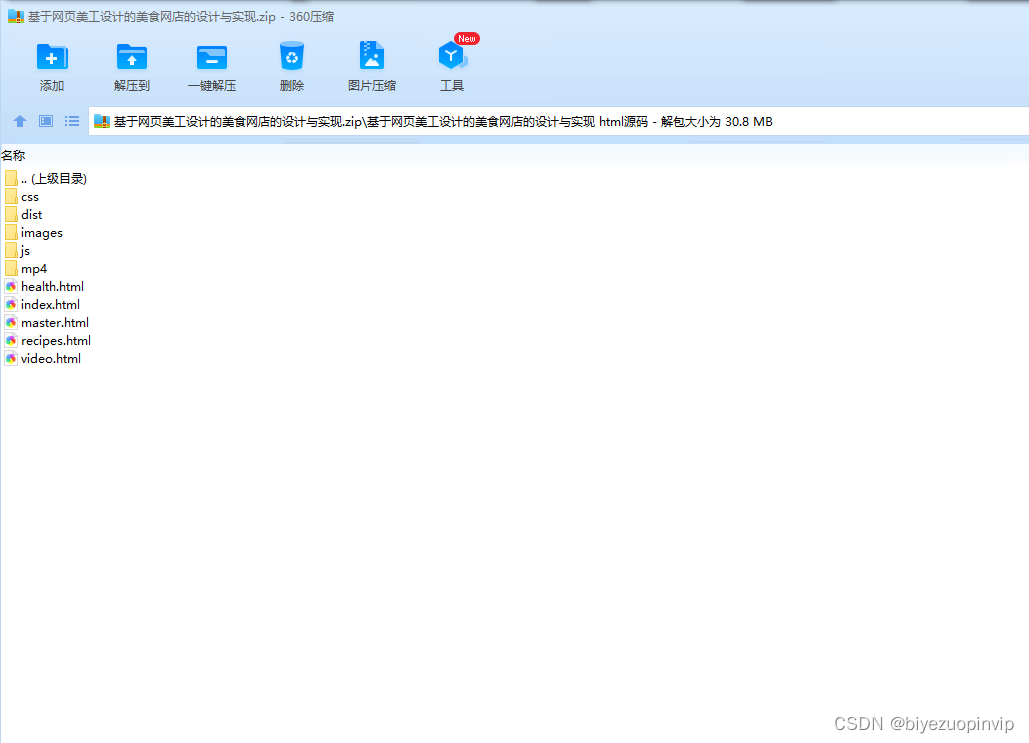The height and width of the screenshot is (743, 1029).
Task: Select the css folder
Action: (x=22, y=197)
